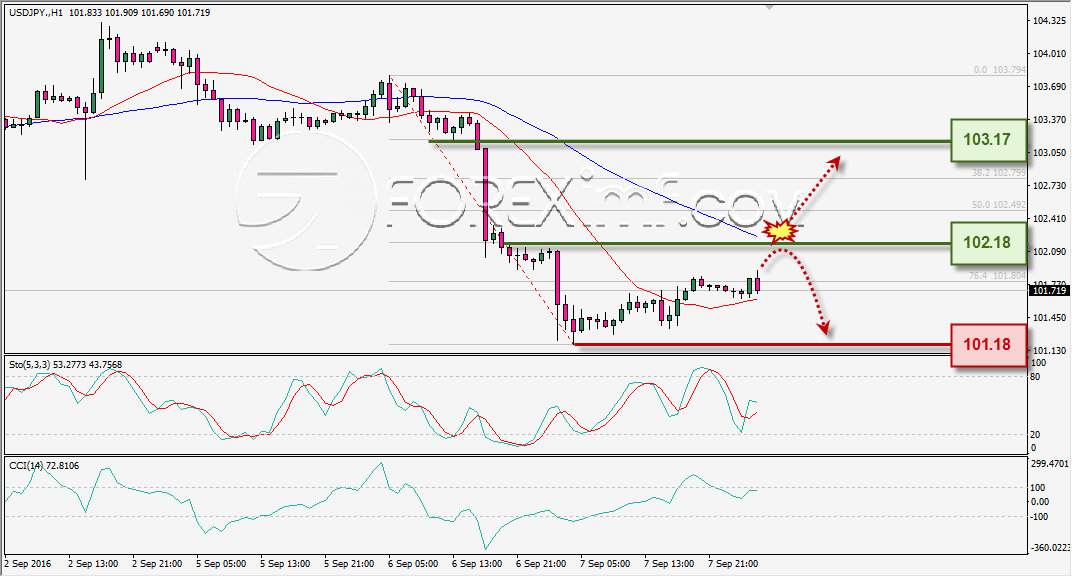Viewport: 1072px width, 577px height.
Task: Click the CCI(14) 72.8106 indicator label
Action: click(44, 466)
